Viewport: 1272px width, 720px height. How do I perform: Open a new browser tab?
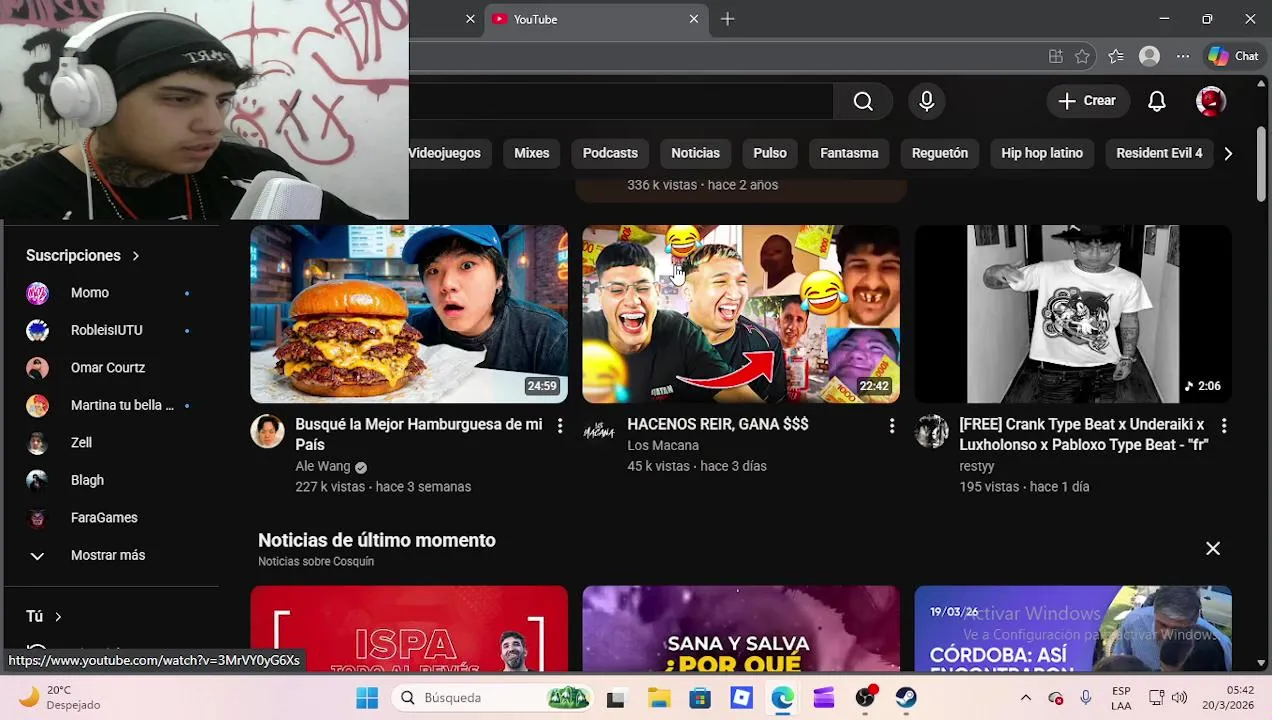[727, 19]
